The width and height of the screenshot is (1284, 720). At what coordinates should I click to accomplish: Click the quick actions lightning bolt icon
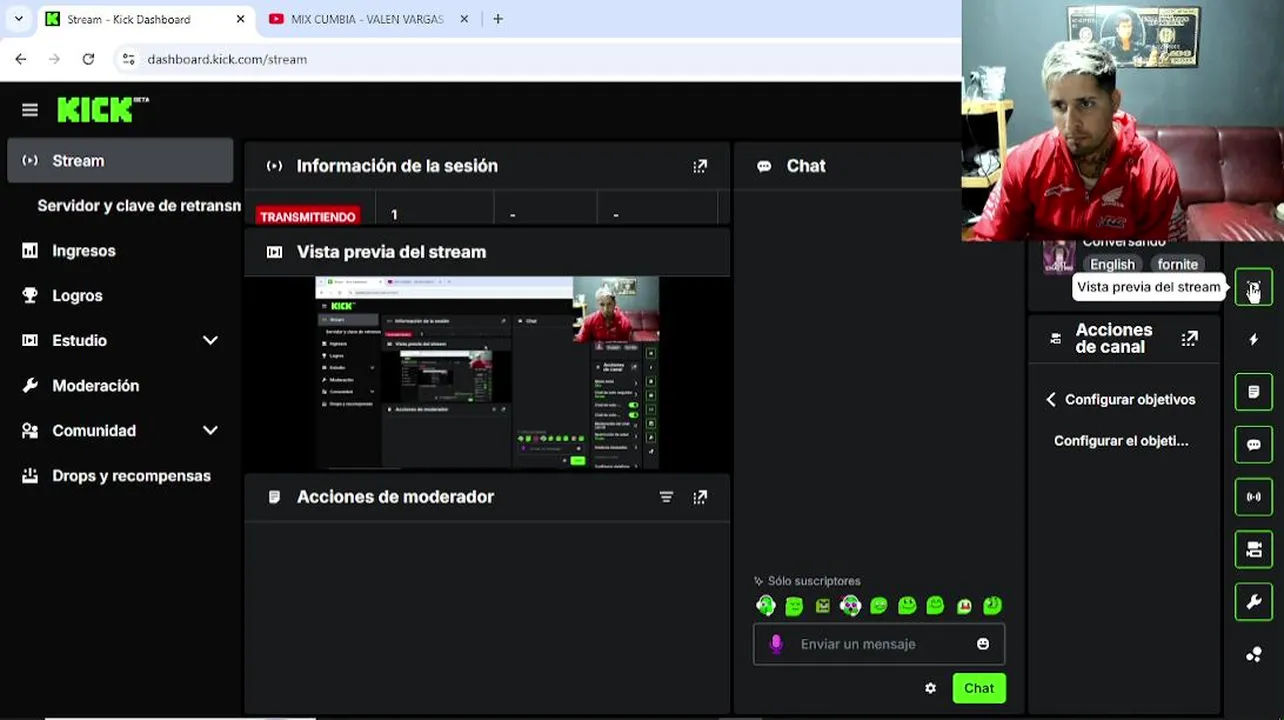1253,340
